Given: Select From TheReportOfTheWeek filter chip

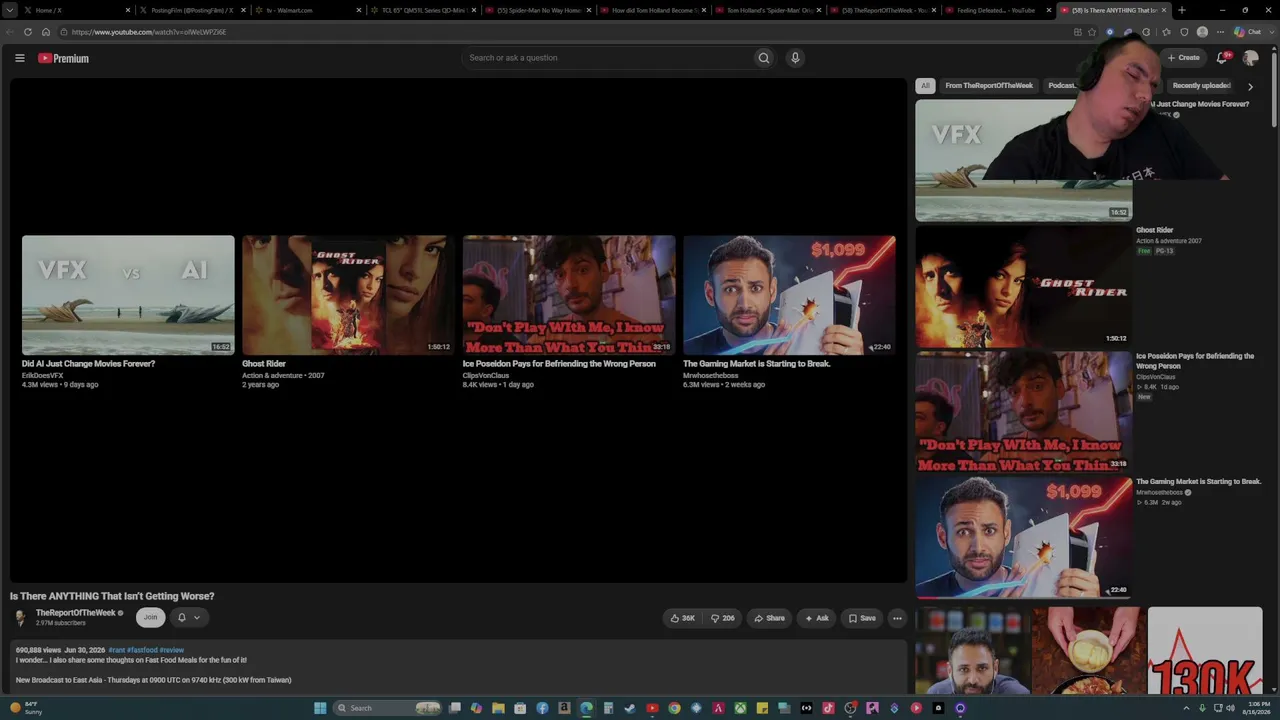Looking at the screenshot, I should pyautogui.click(x=989, y=86).
